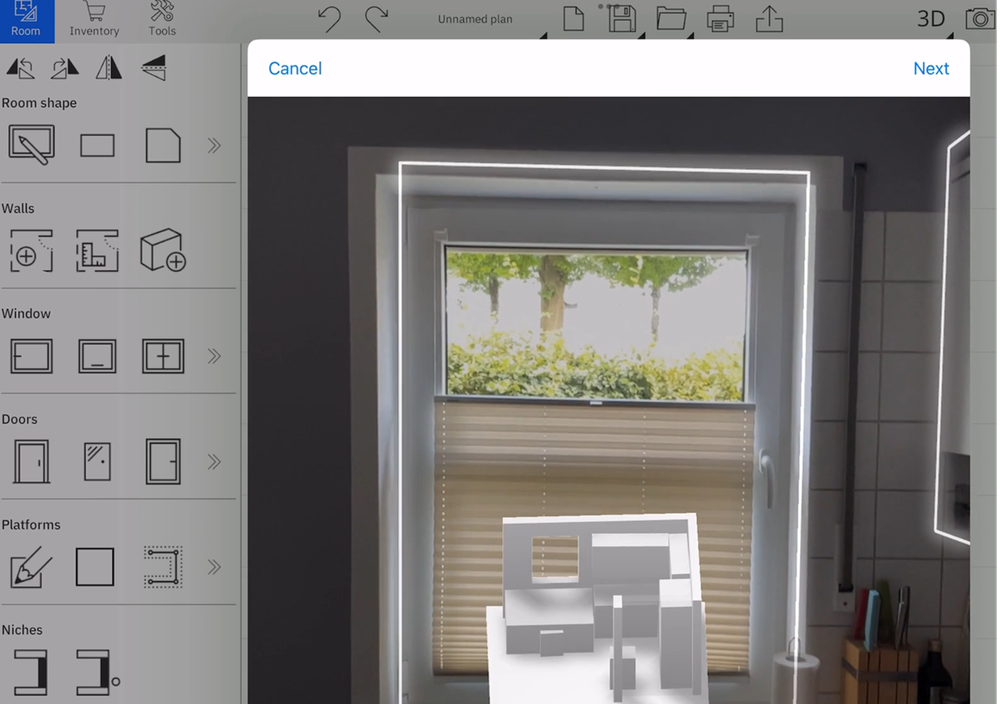Insert the glass door
The height and width of the screenshot is (704, 1000).
click(97, 461)
